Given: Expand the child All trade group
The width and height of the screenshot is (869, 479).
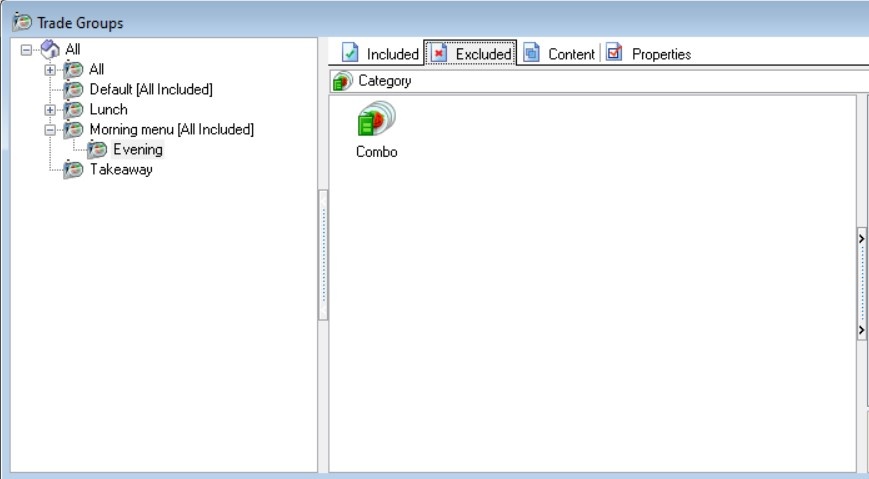Looking at the screenshot, I should point(50,69).
